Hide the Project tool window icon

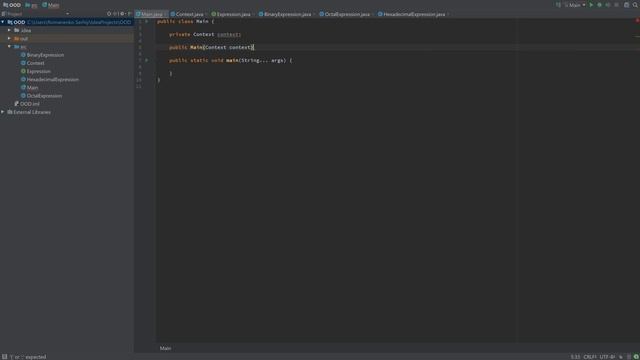click(x=129, y=14)
